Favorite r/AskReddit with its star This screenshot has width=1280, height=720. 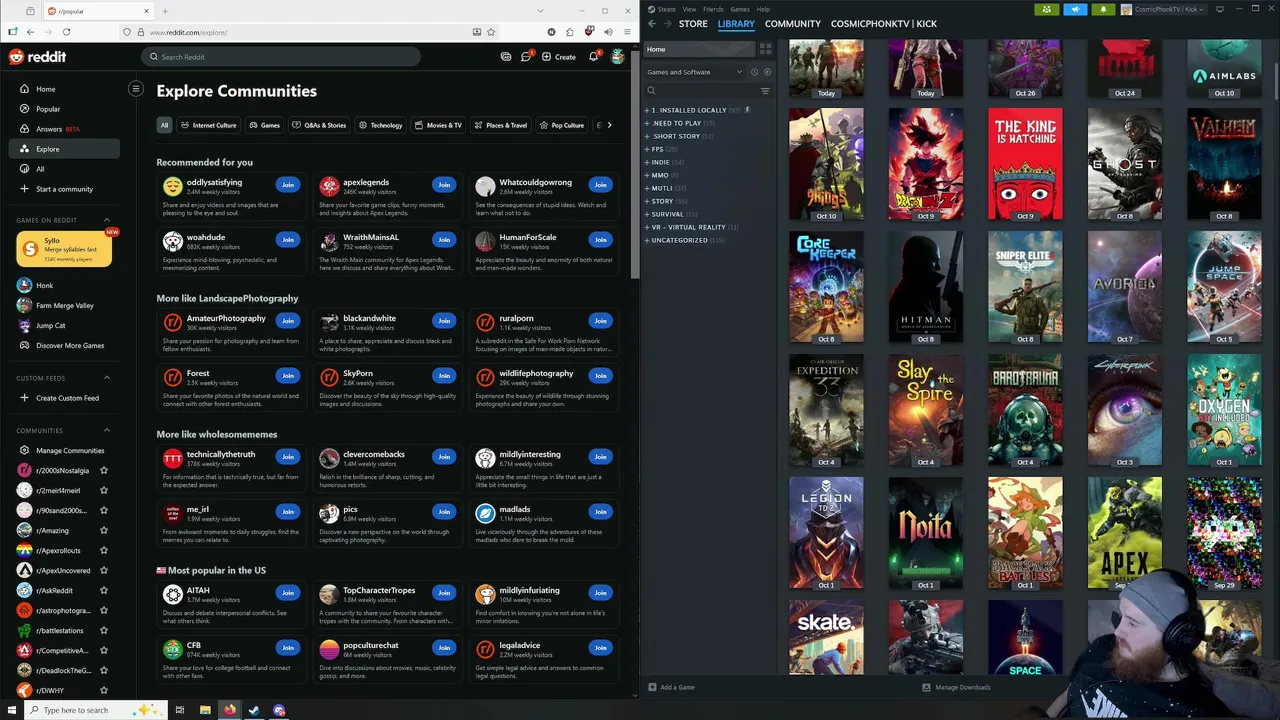click(x=104, y=590)
